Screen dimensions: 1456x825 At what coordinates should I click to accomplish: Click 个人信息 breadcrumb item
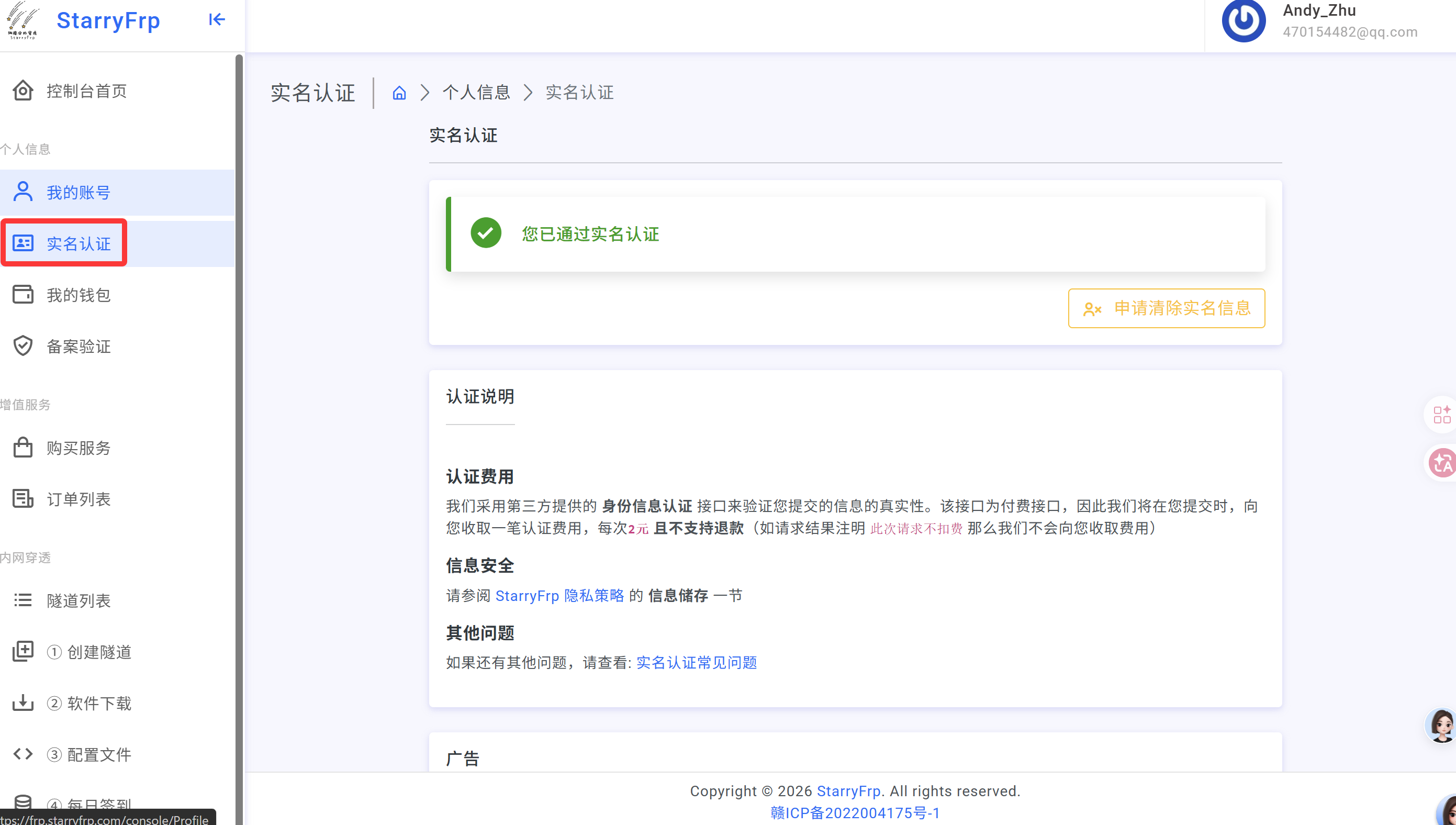click(x=476, y=92)
